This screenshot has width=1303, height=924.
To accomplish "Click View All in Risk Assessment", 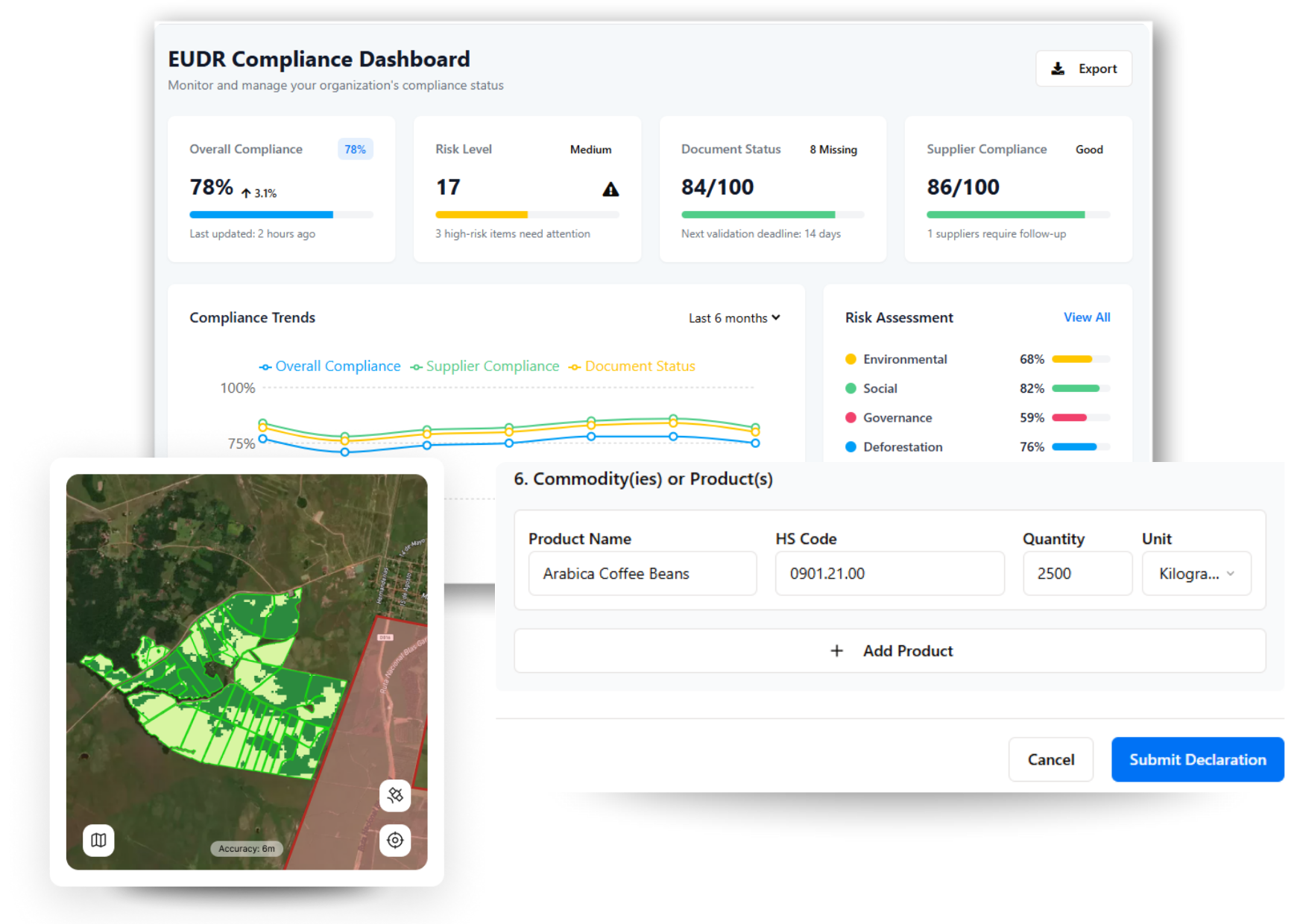I will pyautogui.click(x=1086, y=317).
